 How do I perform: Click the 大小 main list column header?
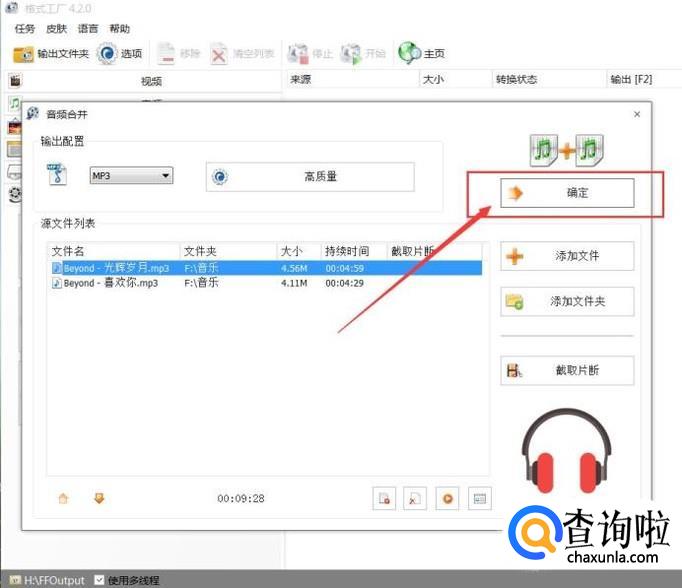coord(455,79)
